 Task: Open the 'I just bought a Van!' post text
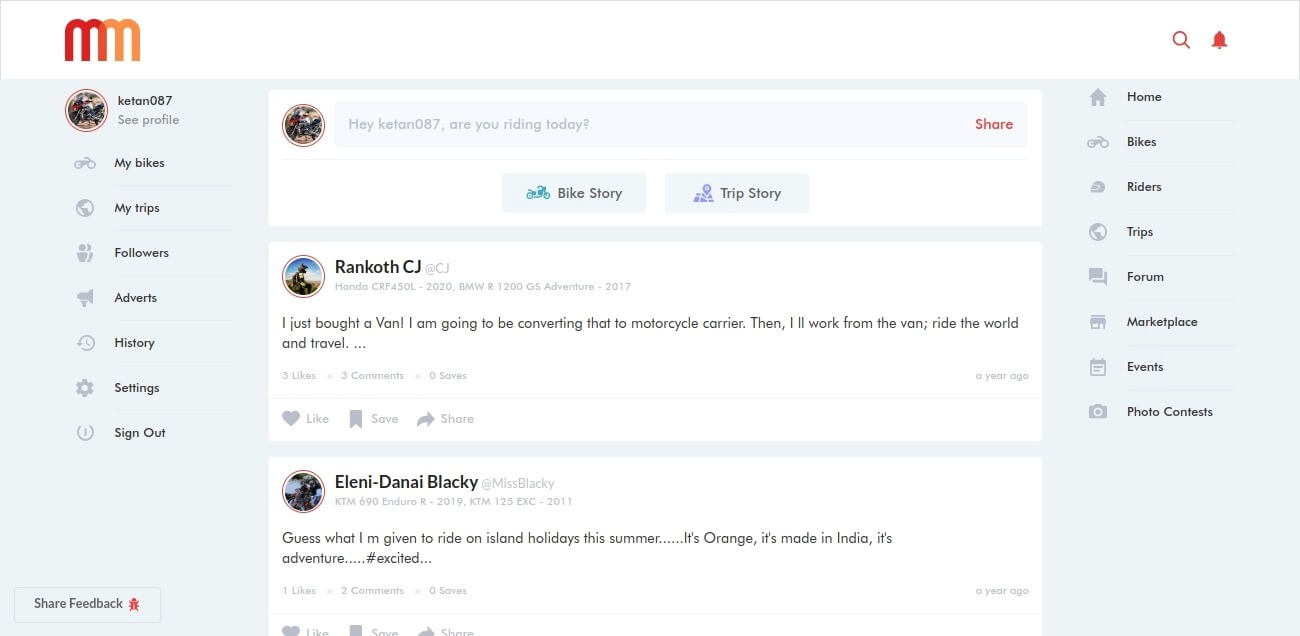(x=650, y=333)
